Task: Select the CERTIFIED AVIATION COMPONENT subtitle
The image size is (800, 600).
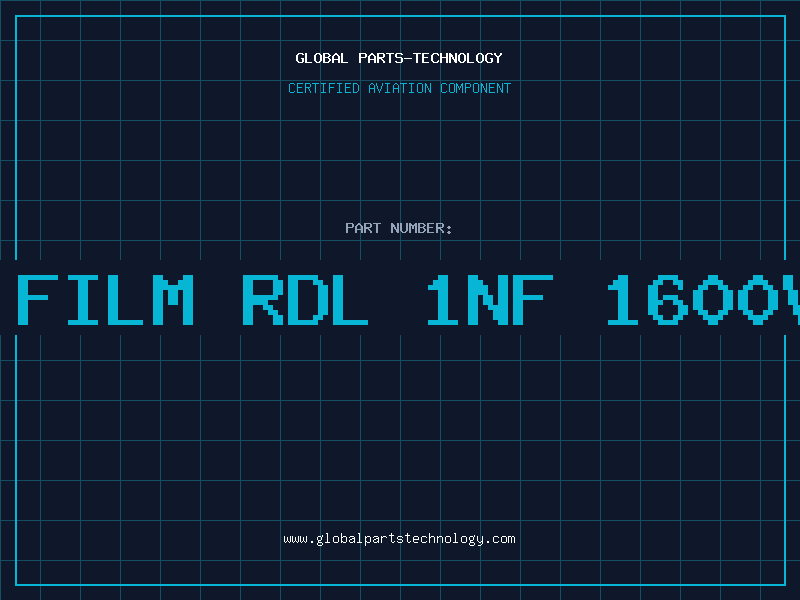Action: tap(399, 88)
